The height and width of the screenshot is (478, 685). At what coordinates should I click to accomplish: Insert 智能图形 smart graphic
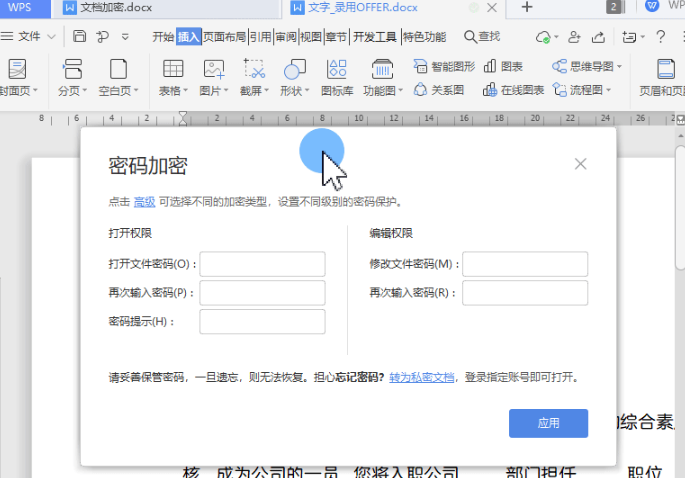pos(444,66)
